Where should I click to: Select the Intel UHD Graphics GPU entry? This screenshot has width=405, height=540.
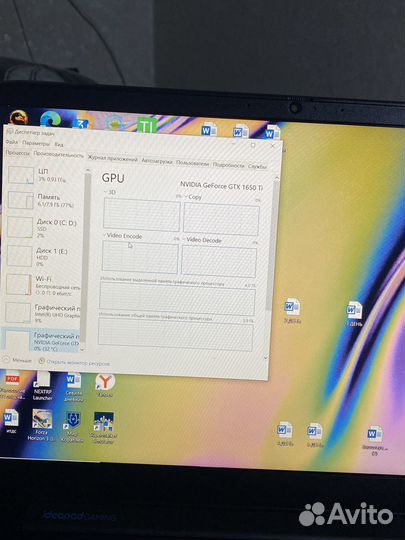pyautogui.click(x=41, y=313)
